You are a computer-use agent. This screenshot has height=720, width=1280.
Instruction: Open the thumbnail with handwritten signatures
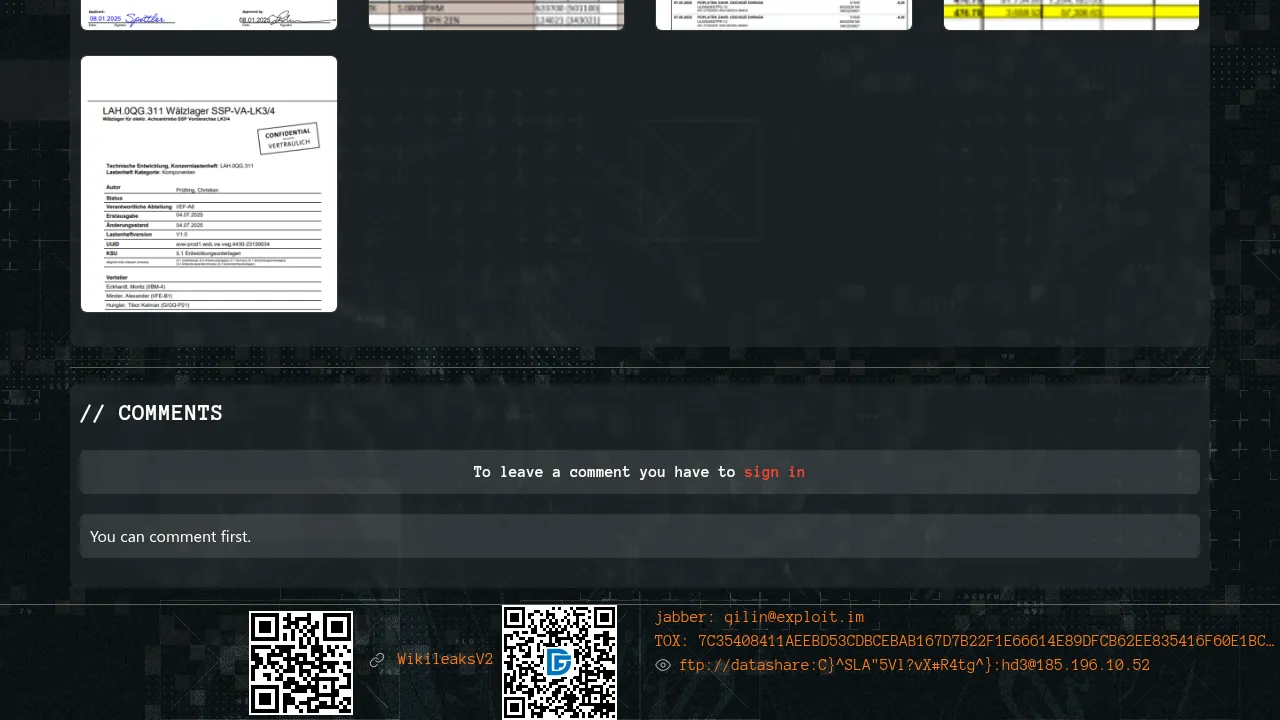click(209, 15)
